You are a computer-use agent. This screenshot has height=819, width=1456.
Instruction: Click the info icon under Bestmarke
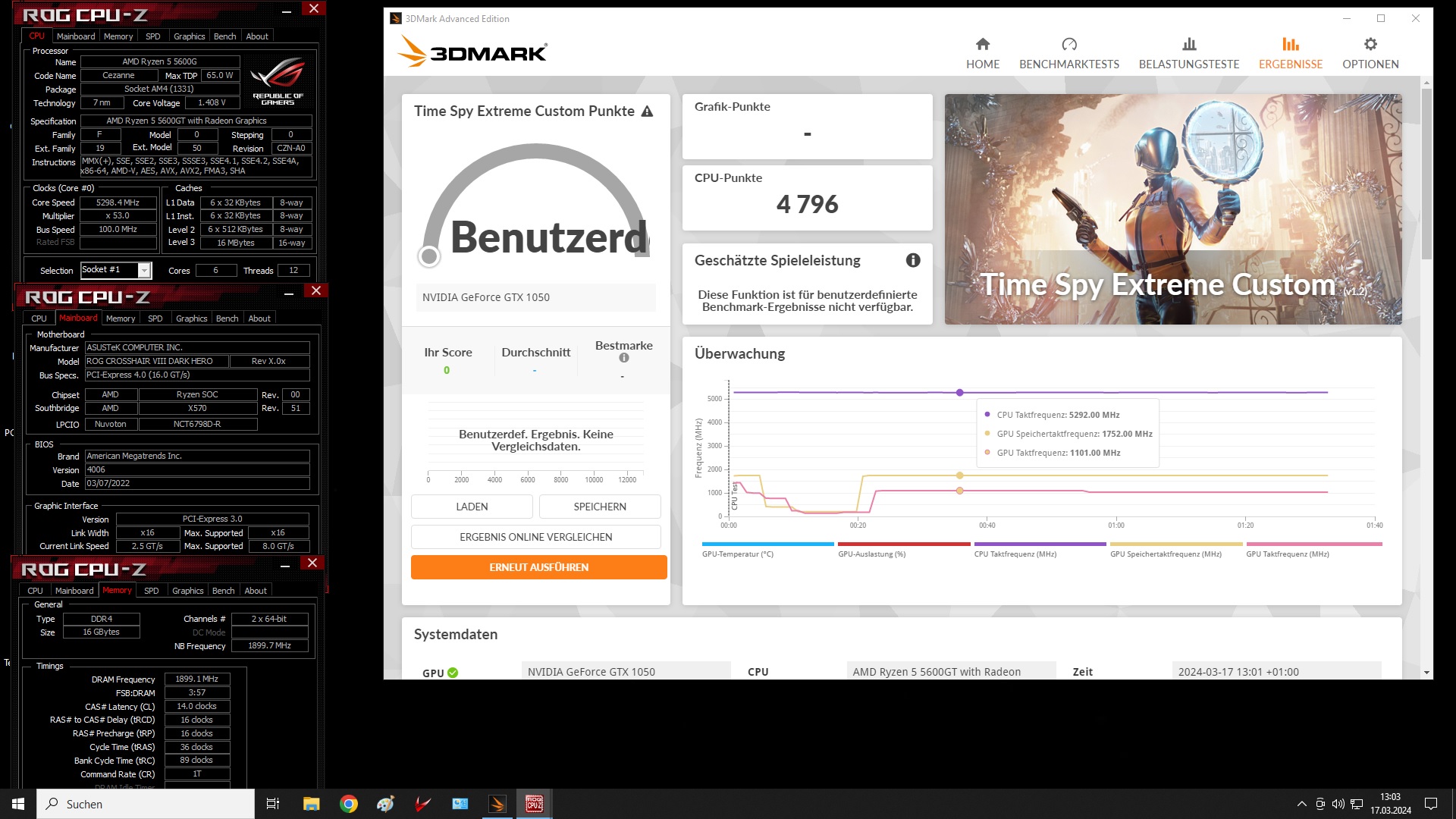pos(623,358)
